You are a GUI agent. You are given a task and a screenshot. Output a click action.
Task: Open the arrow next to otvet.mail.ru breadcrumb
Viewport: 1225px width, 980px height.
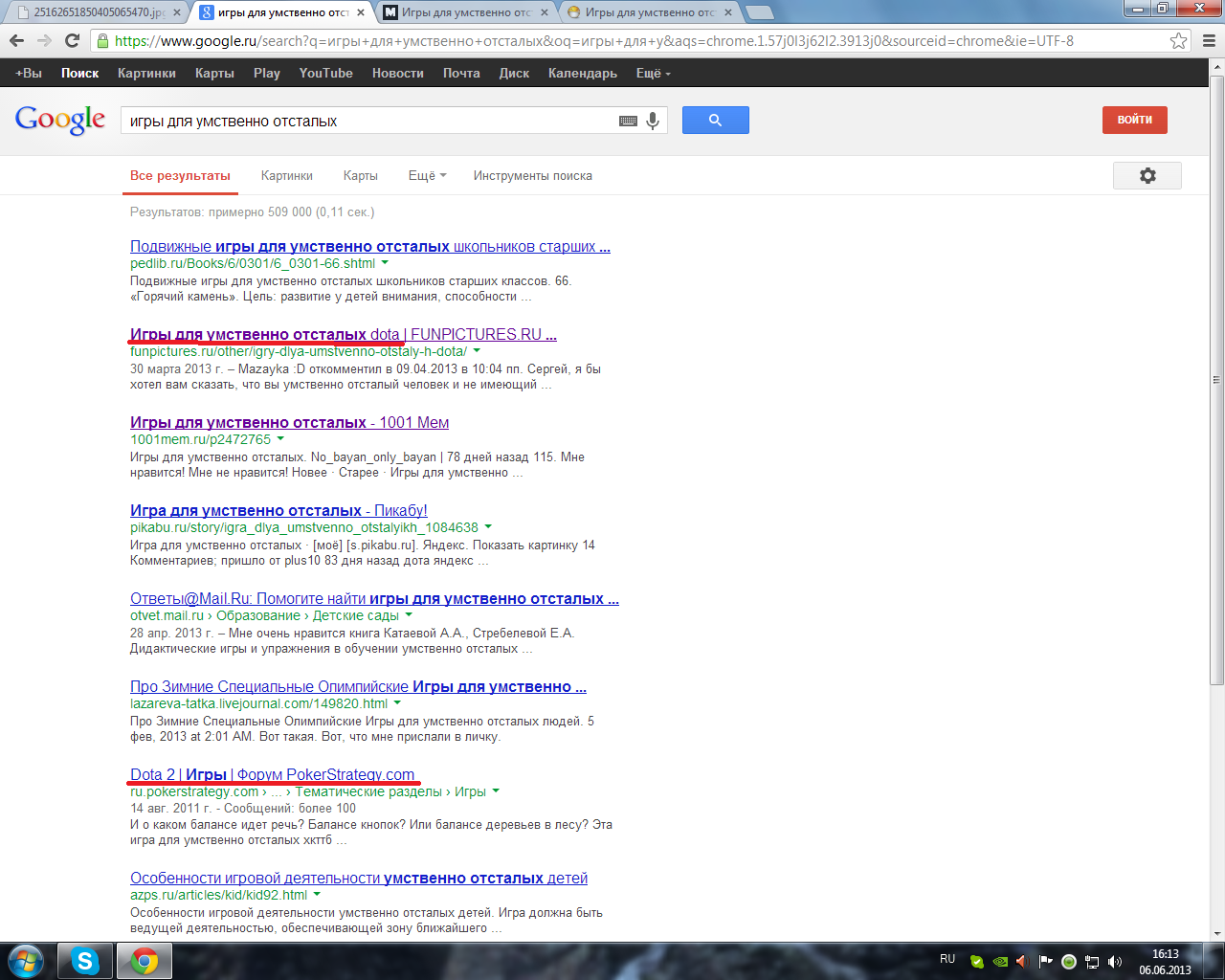pos(409,614)
